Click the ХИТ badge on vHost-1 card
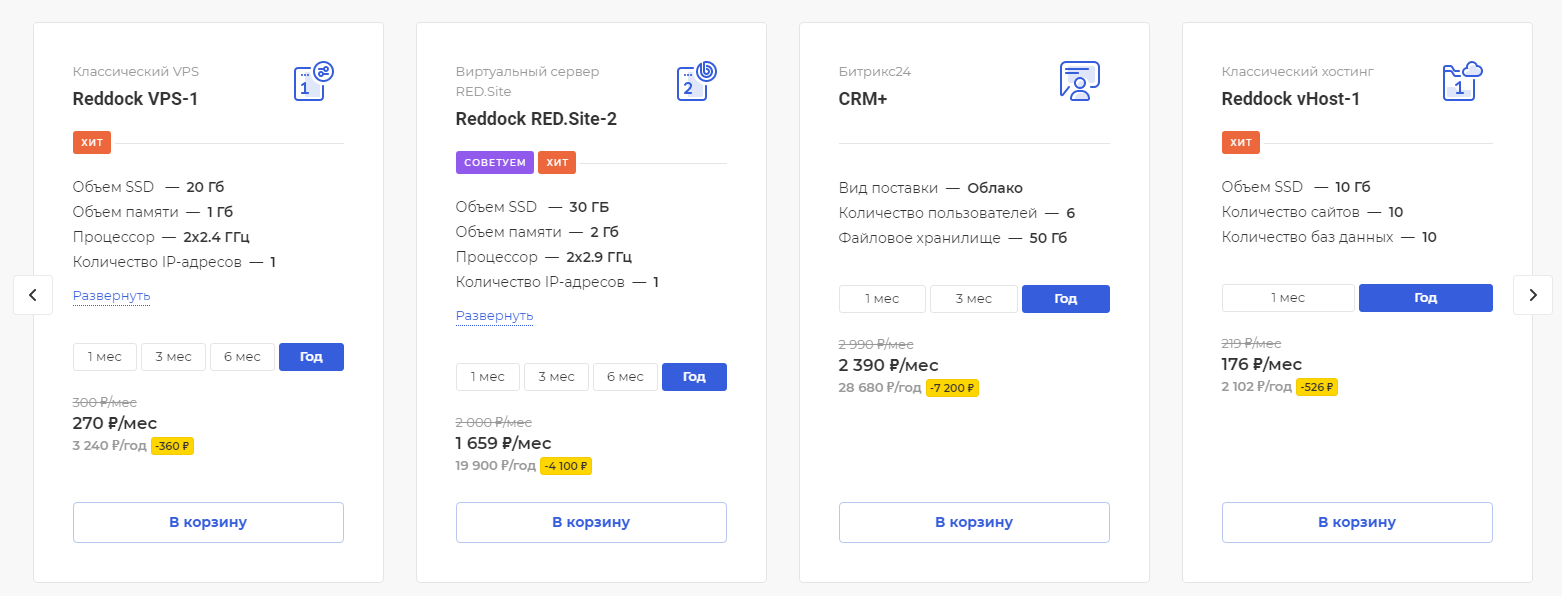The image size is (1562, 596). (x=1241, y=143)
